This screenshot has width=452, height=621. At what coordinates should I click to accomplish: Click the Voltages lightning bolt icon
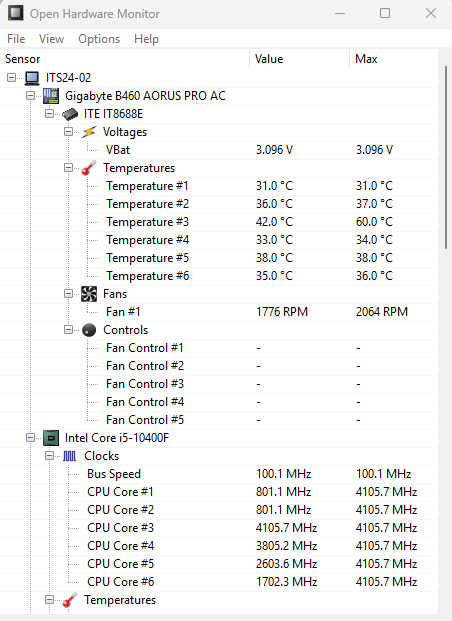point(89,132)
